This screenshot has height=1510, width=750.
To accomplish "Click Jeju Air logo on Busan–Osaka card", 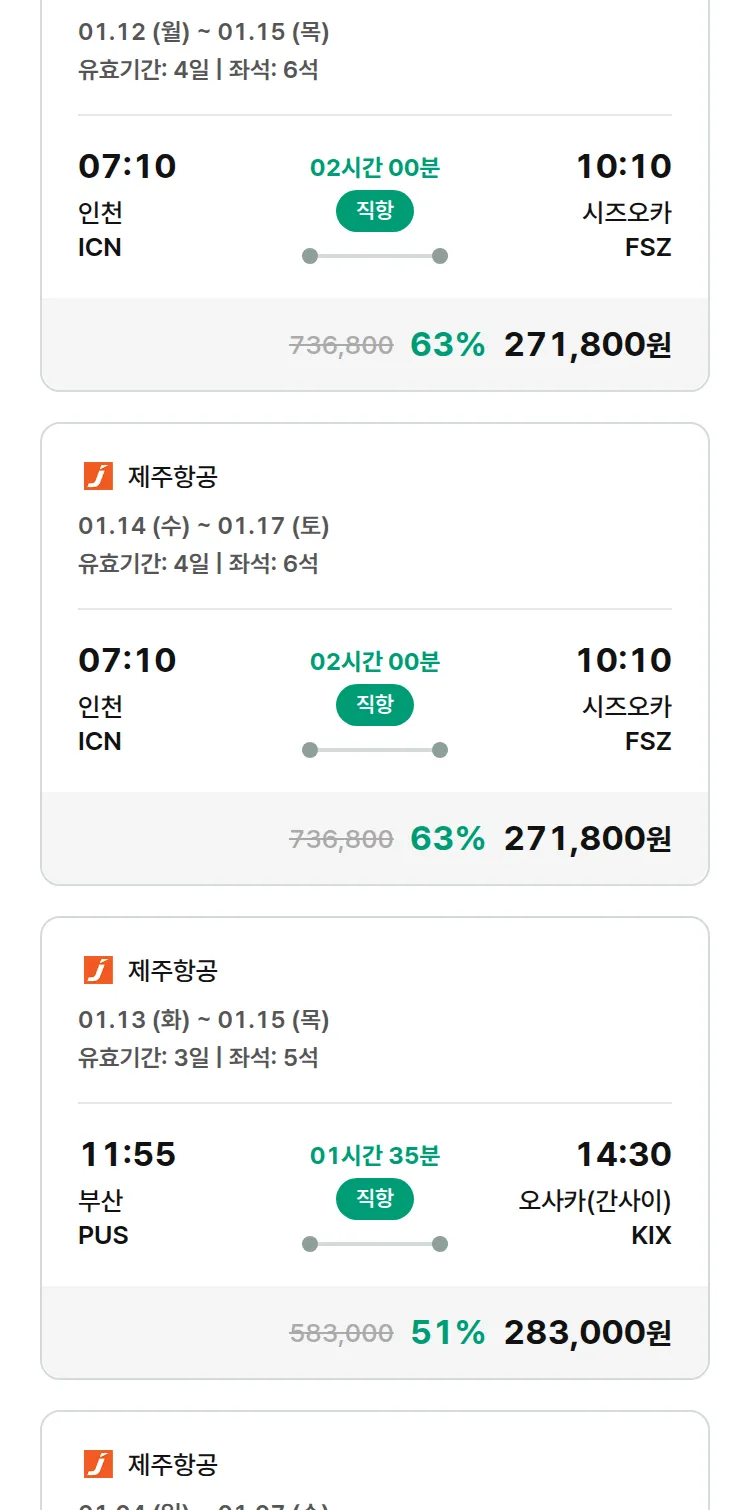I will pos(98,970).
